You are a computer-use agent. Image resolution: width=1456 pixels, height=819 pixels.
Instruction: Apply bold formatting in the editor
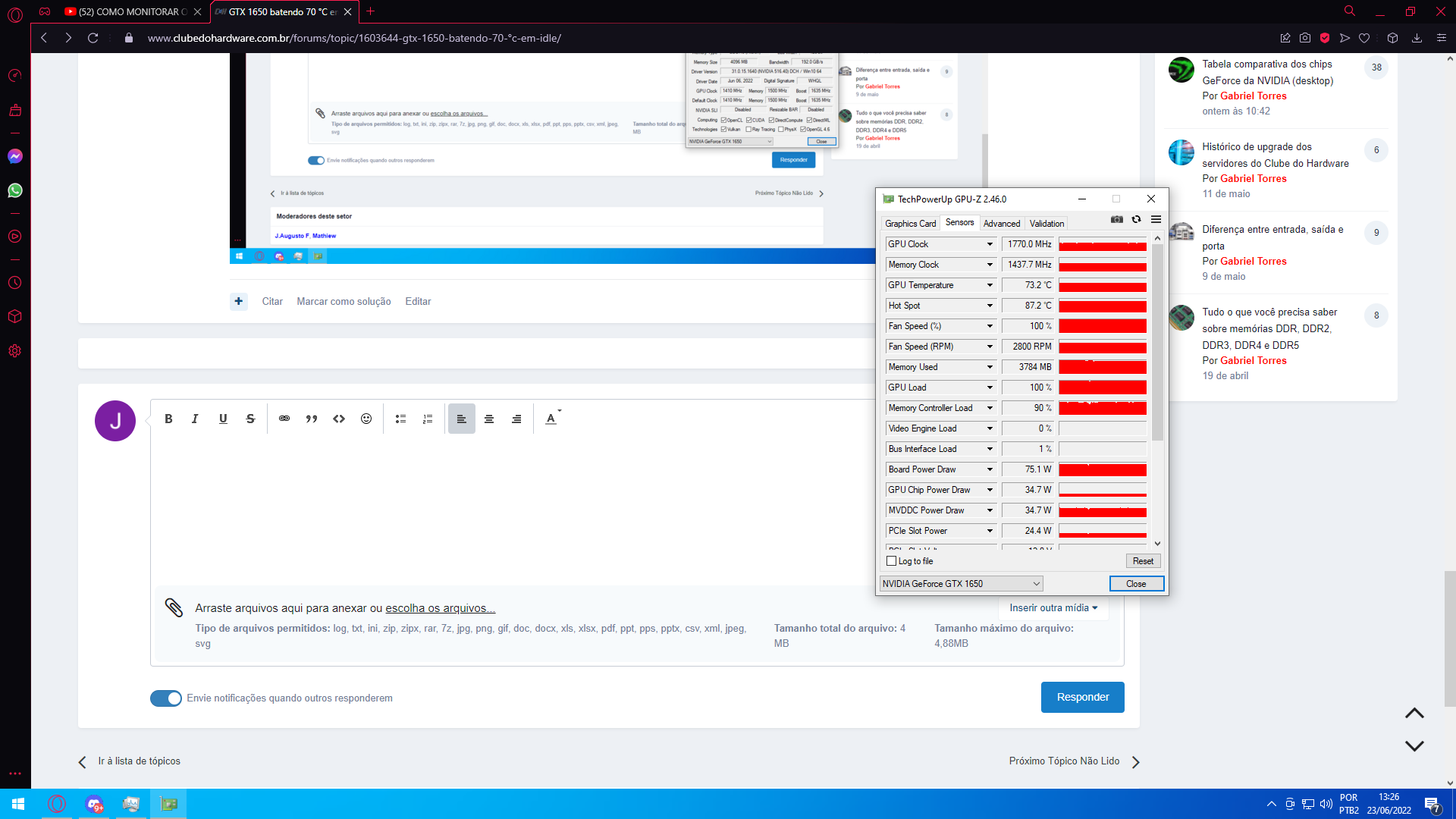[168, 419]
